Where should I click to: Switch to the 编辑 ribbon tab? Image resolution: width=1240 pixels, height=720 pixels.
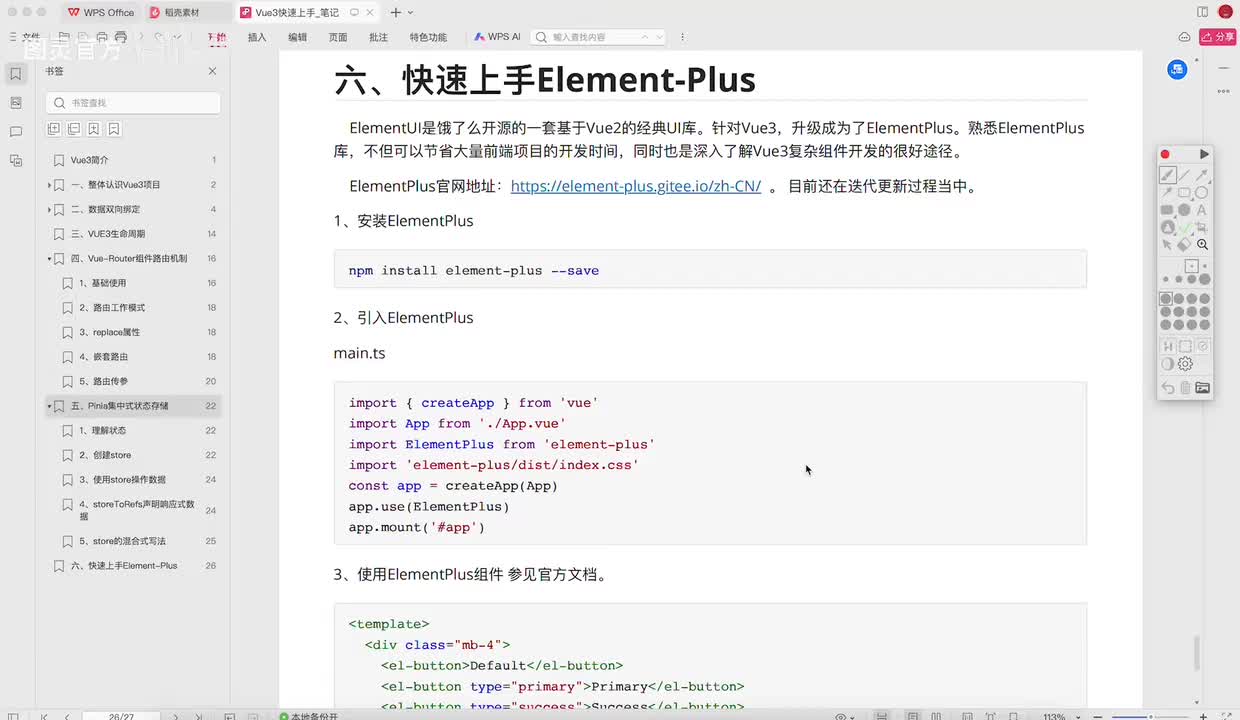(x=298, y=37)
